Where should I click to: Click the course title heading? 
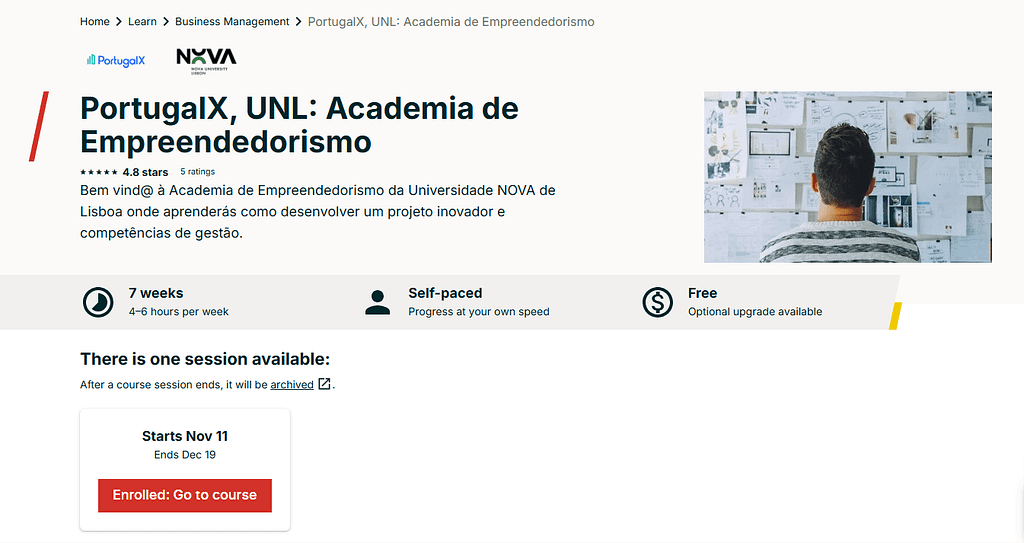(298, 123)
